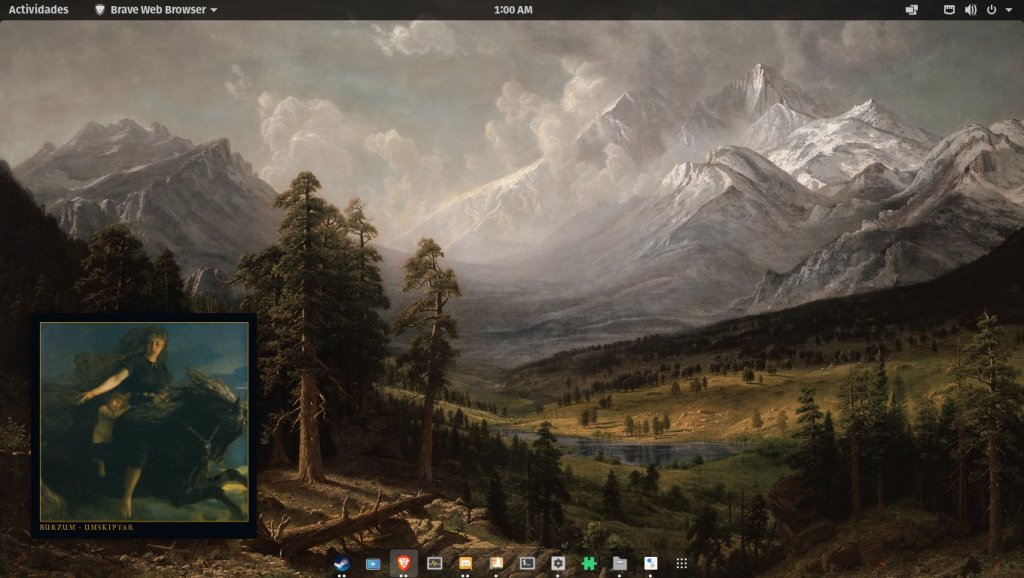This screenshot has width=1024, height=578.
Task: Launch Brave browser from the dock
Action: [x=404, y=563]
